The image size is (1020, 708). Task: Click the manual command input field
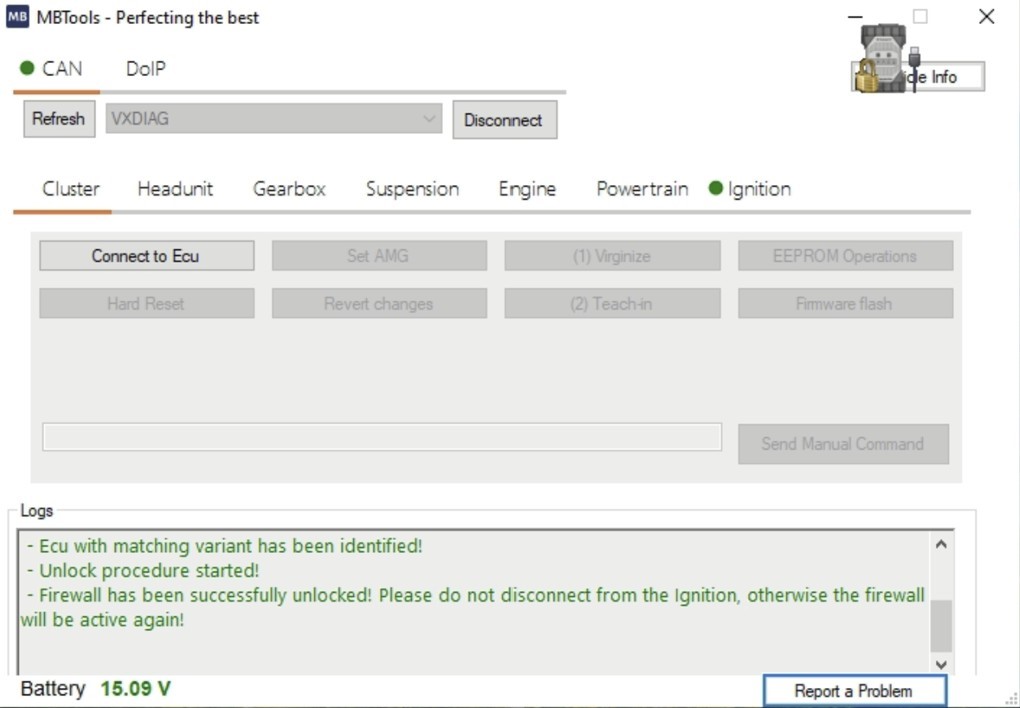point(381,437)
